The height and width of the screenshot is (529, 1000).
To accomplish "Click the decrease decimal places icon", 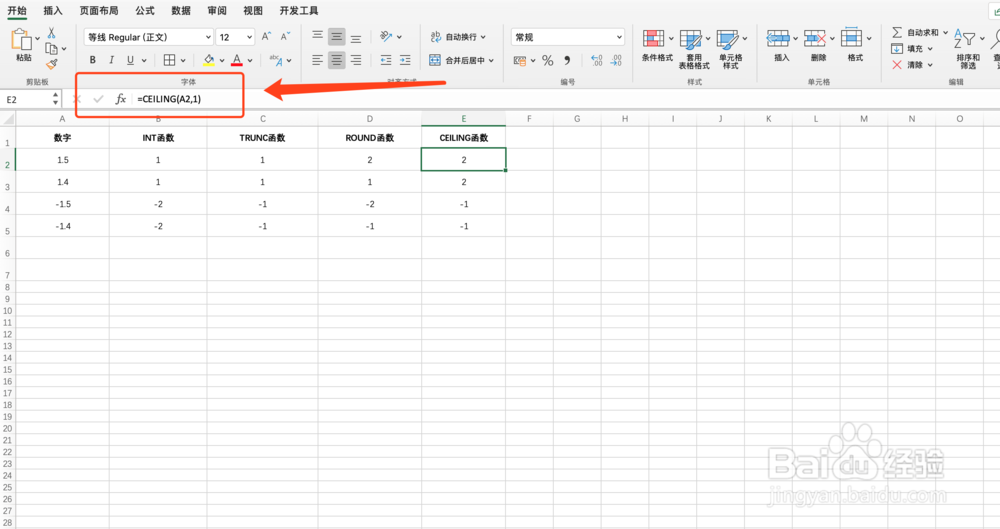I will coord(616,60).
